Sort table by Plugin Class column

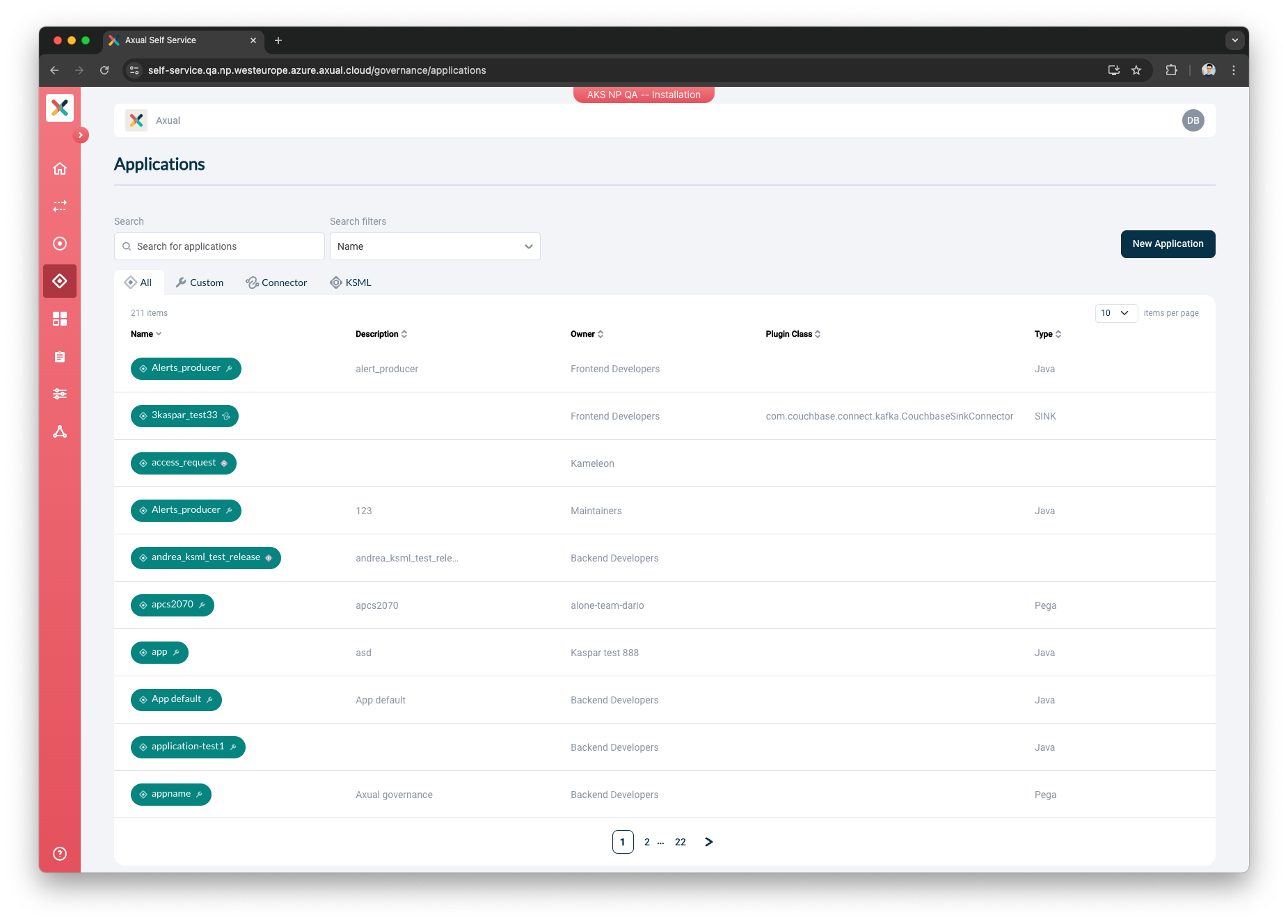click(x=793, y=334)
